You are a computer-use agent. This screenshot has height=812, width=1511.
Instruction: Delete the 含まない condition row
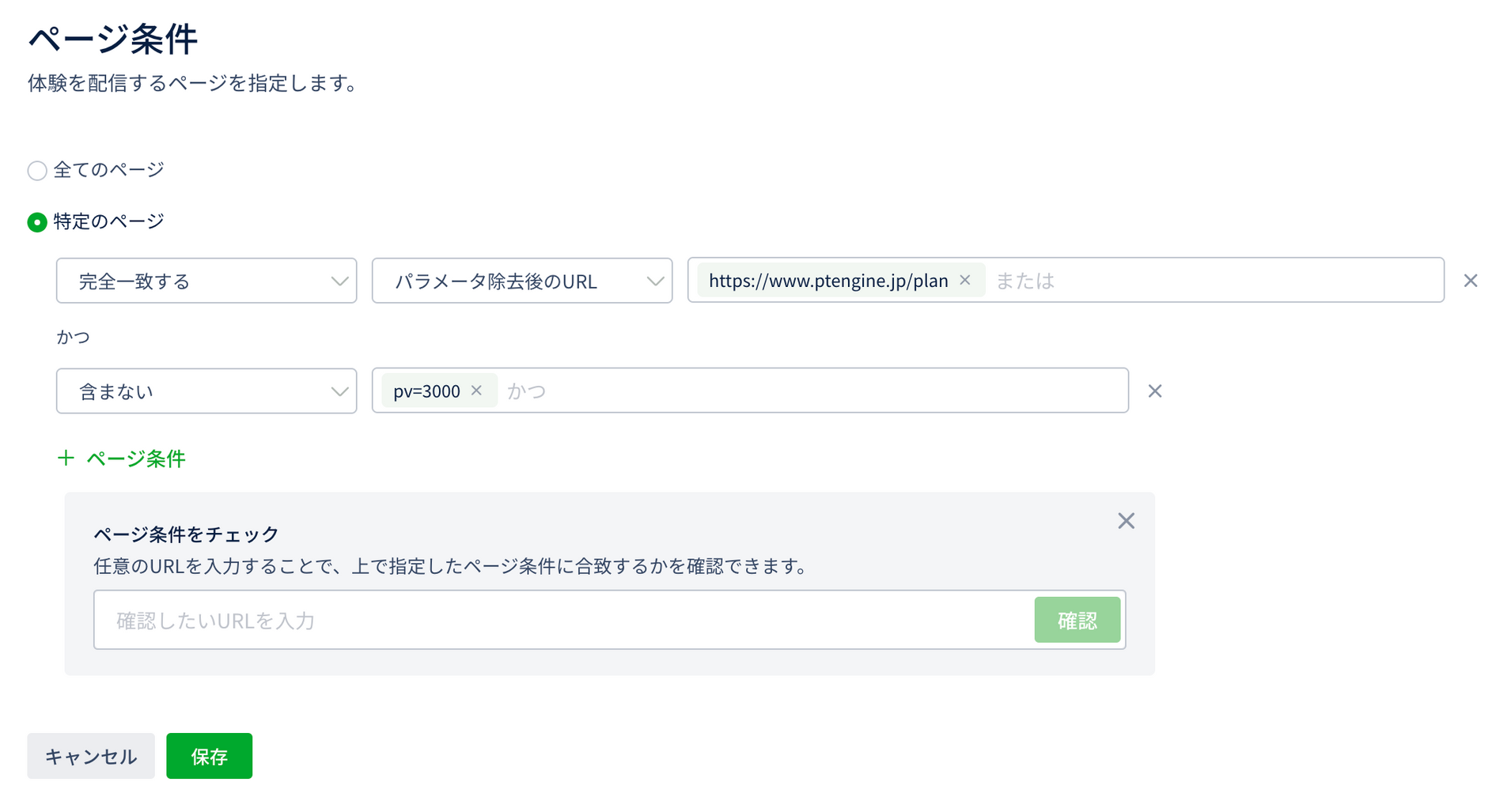pos(1154,391)
